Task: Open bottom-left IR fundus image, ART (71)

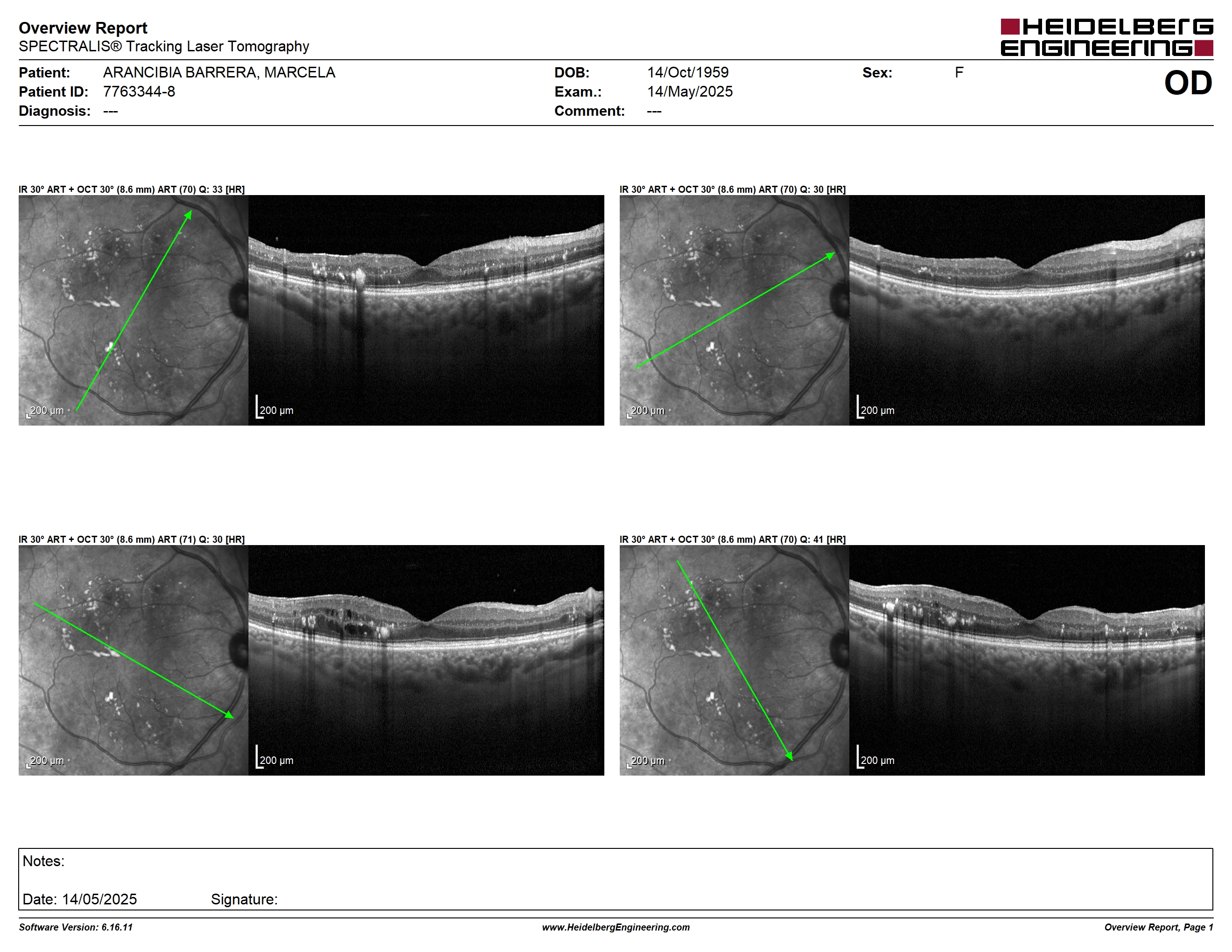Action: pos(133,660)
